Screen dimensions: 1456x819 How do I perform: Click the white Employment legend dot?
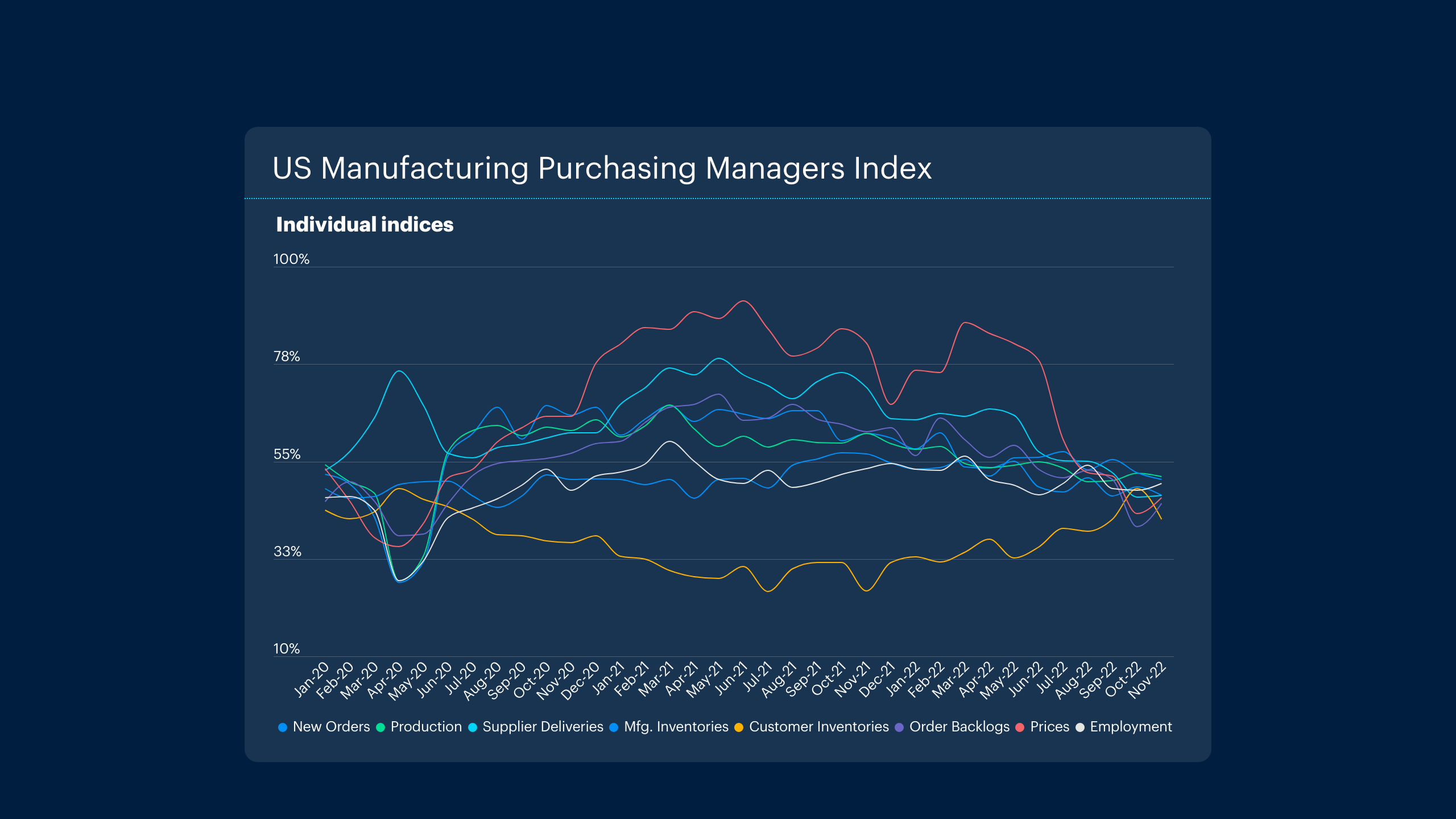pos(1080,727)
